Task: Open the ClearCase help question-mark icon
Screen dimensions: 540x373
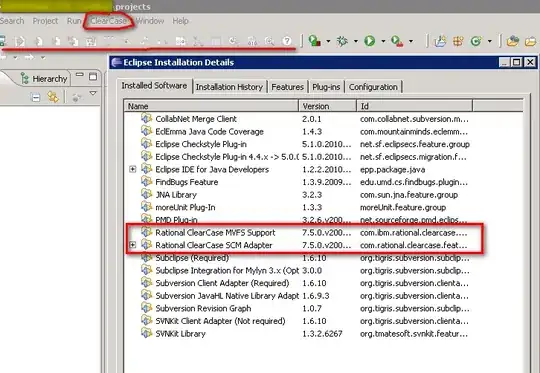Action: point(287,41)
